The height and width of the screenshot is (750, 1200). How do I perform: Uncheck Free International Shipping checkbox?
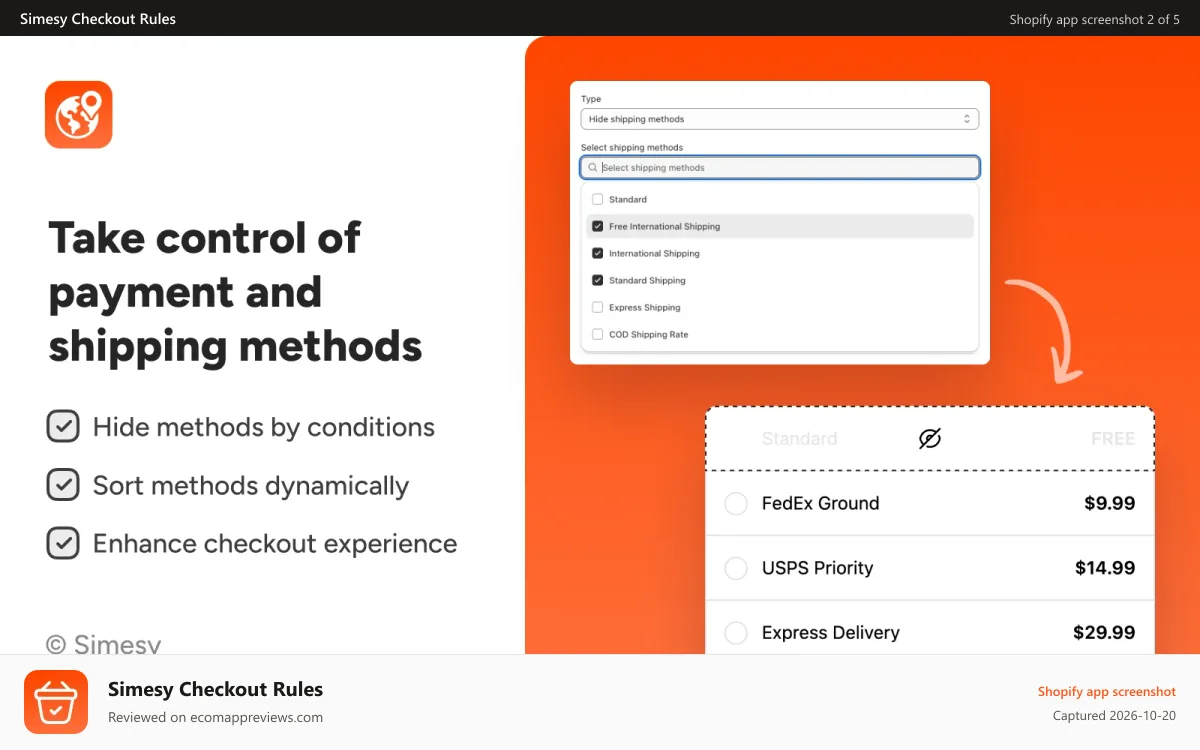coord(598,226)
